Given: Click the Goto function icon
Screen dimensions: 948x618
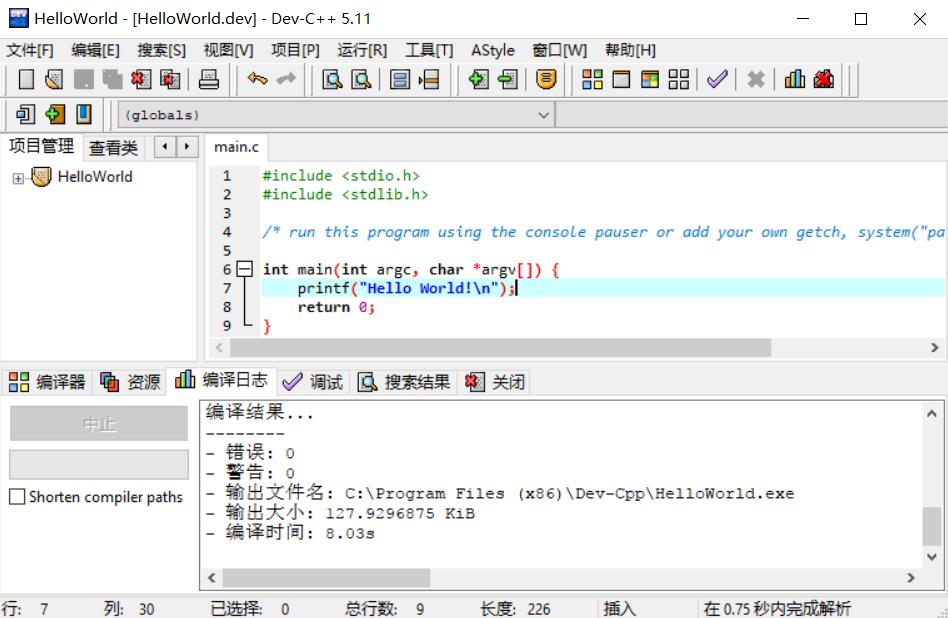Looking at the screenshot, I should point(400,79).
